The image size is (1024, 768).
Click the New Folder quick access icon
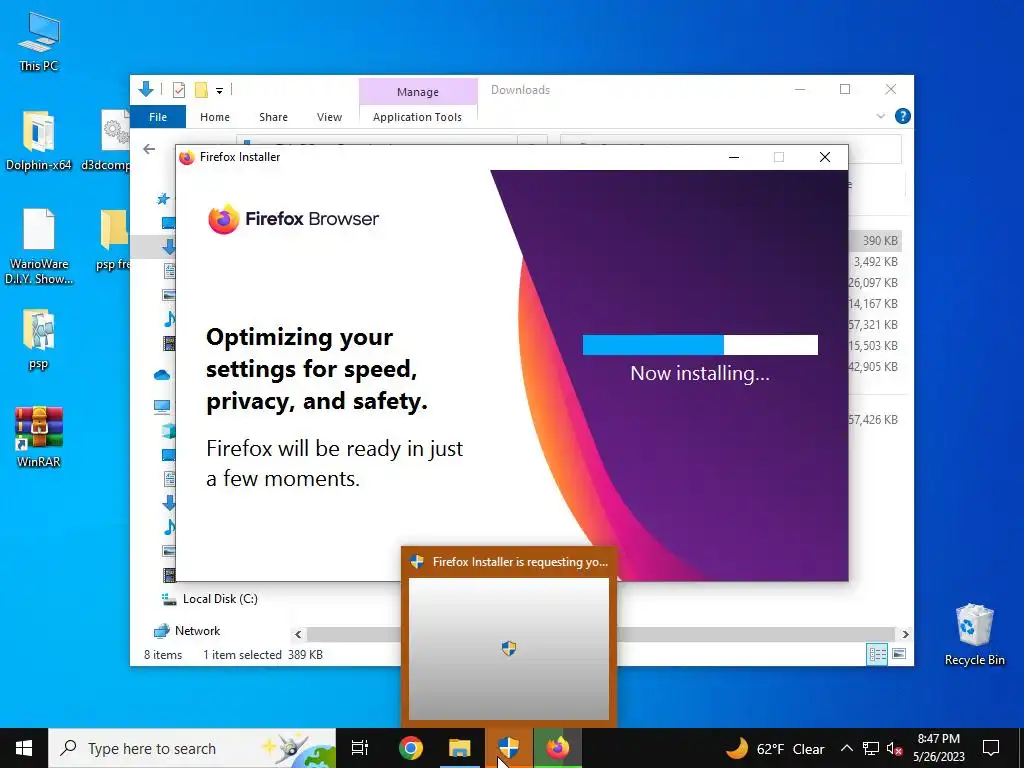tap(201, 90)
